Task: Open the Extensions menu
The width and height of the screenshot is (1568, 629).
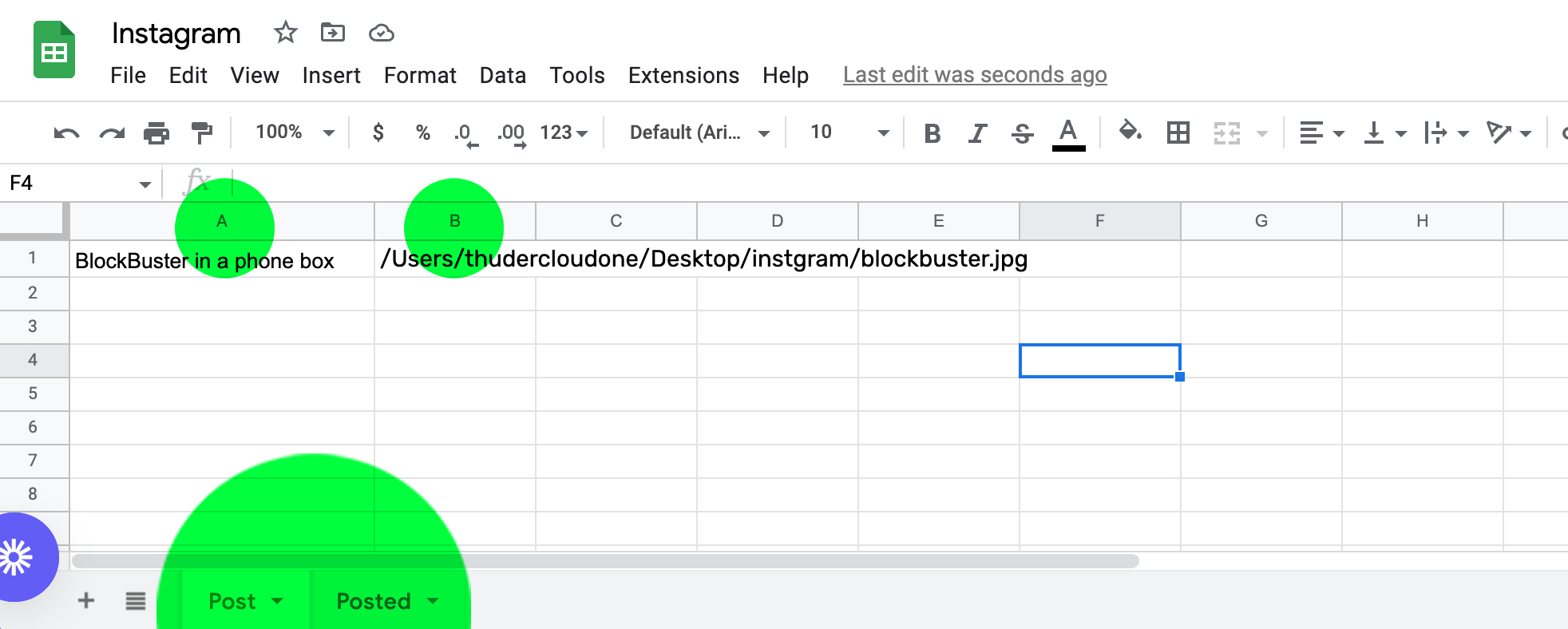Action: click(x=683, y=75)
